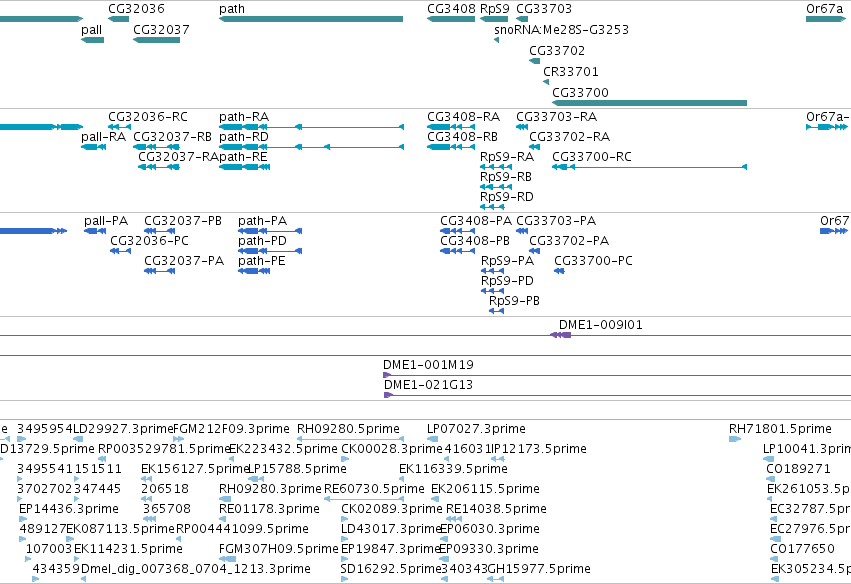Select the DME1-021G13 BAC label
The height and width of the screenshot is (584, 851).
tap(428, 386)
